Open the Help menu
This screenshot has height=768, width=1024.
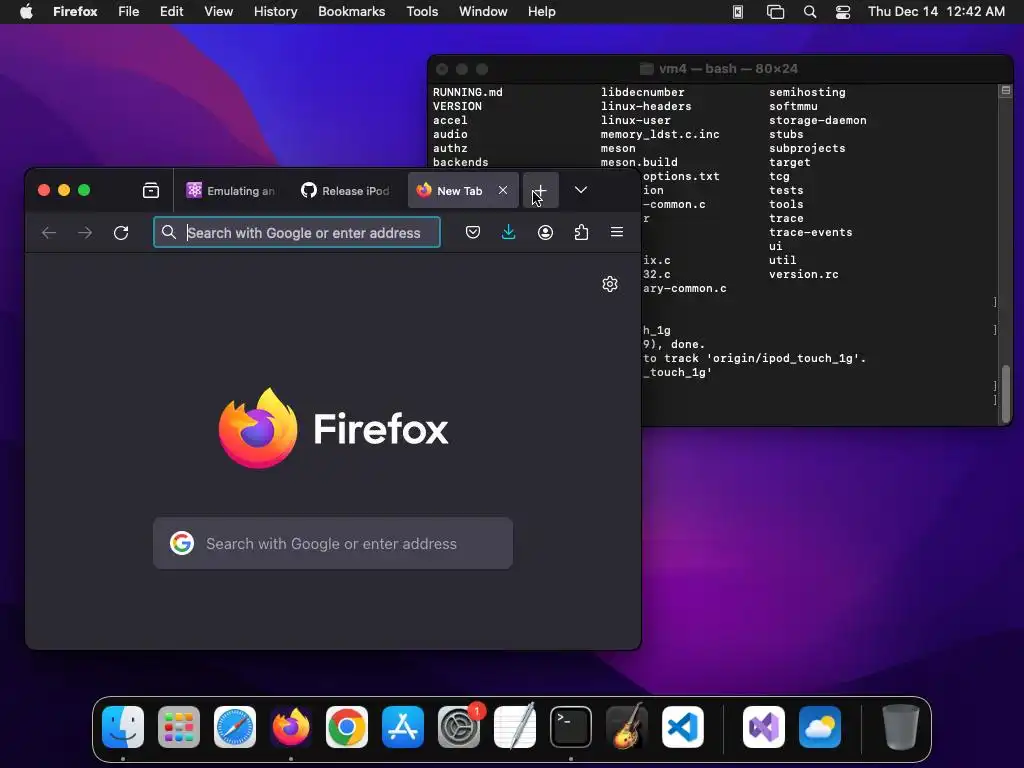(x=541, y=12)
